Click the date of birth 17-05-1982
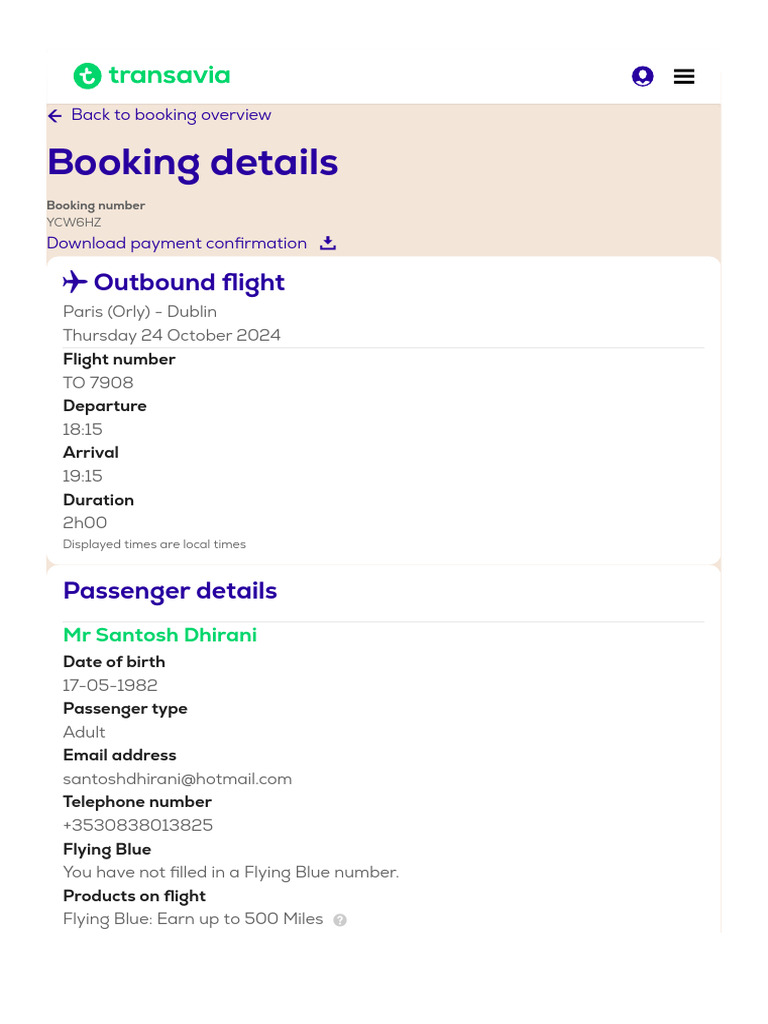 coord(110,685)
